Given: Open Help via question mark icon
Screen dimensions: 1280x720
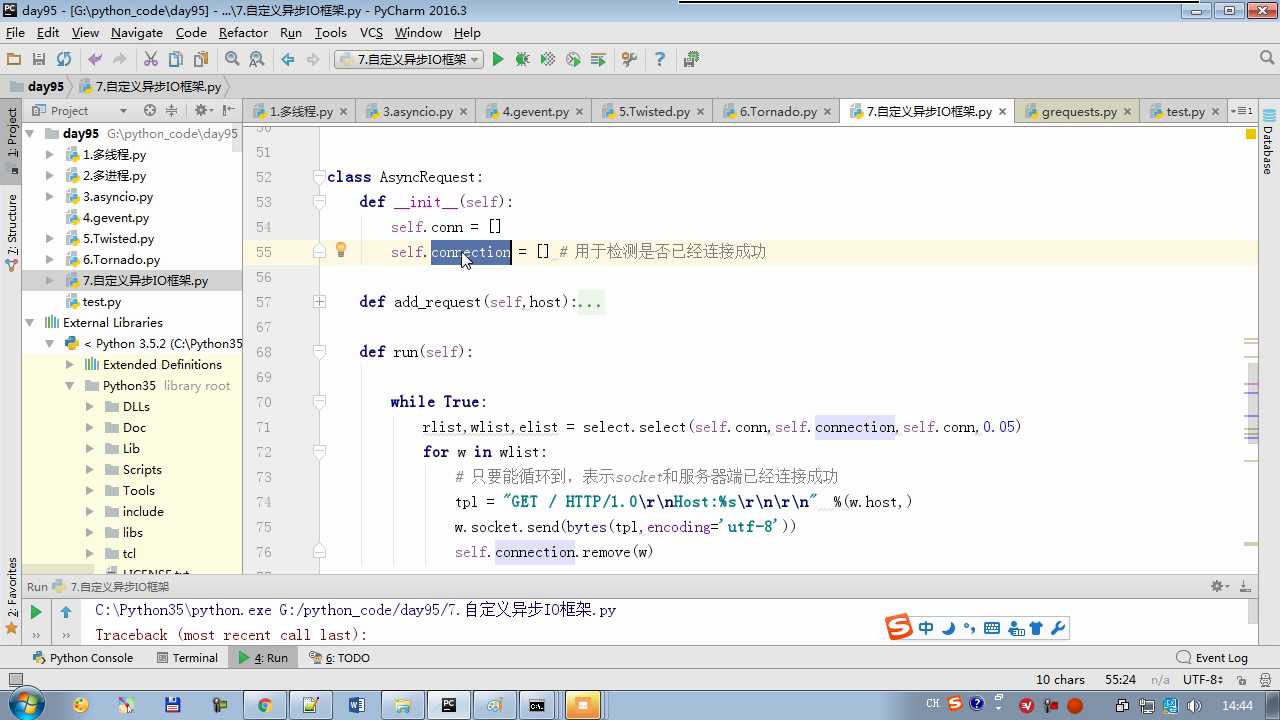Looking at the screenshot, I should click(660, 60).
